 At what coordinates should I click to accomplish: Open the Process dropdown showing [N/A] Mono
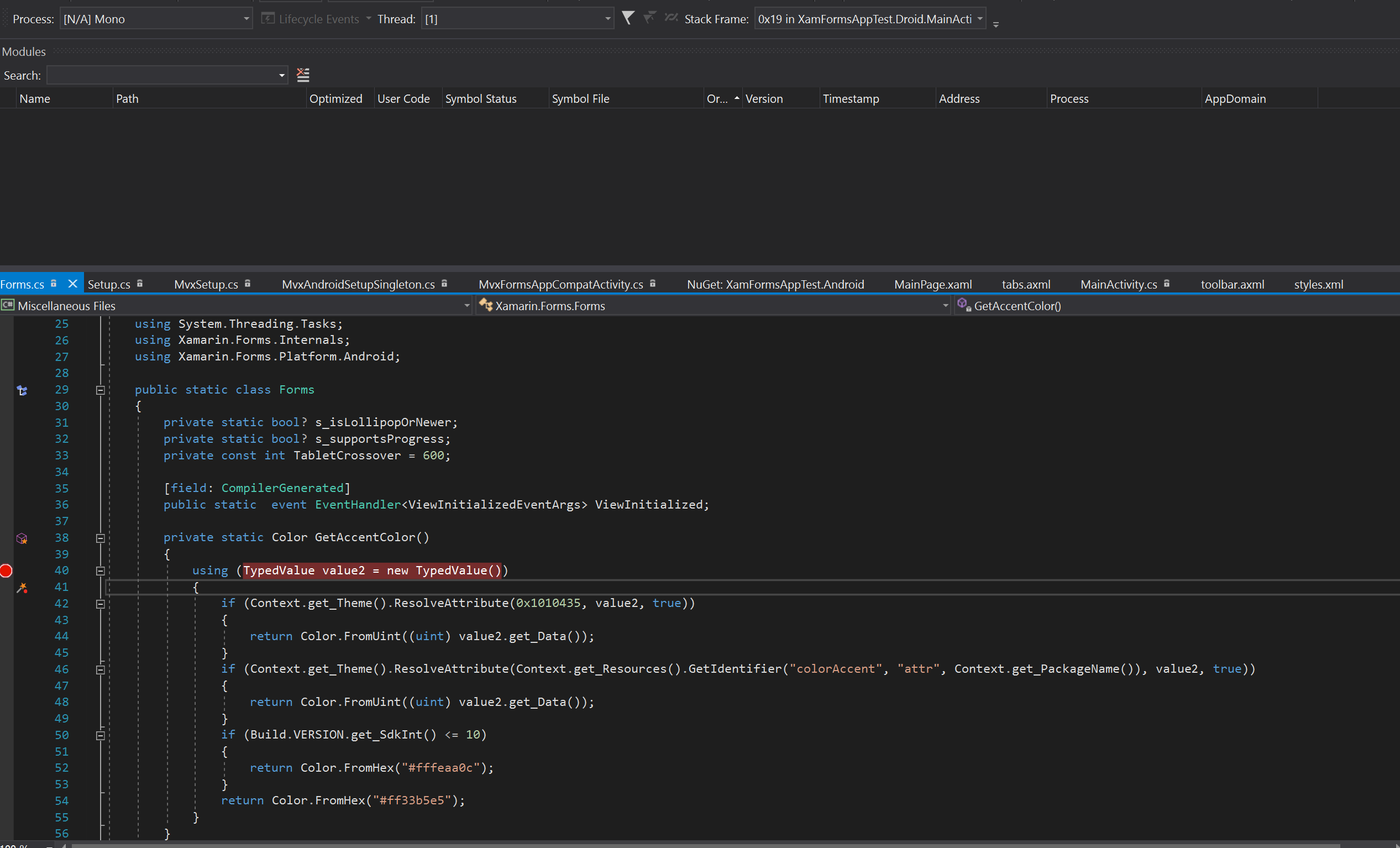tap(156, 19)
